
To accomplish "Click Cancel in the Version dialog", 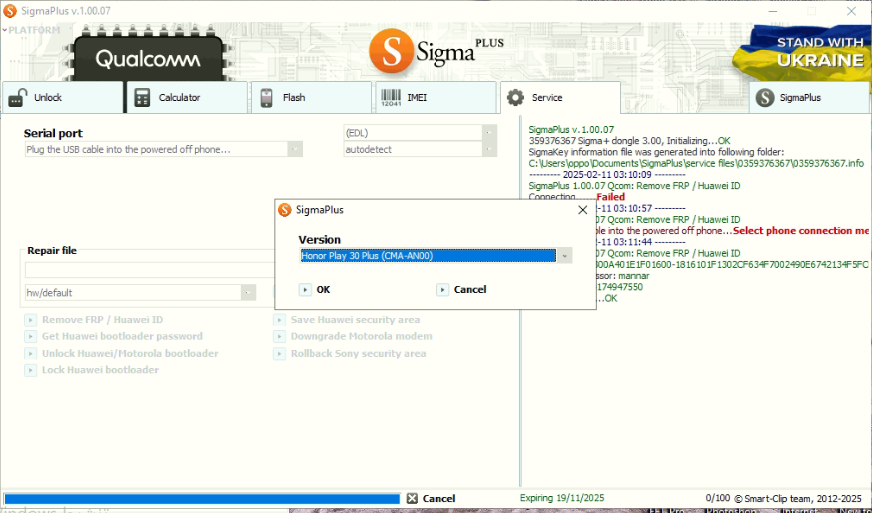I will click(x=462, y=289).
